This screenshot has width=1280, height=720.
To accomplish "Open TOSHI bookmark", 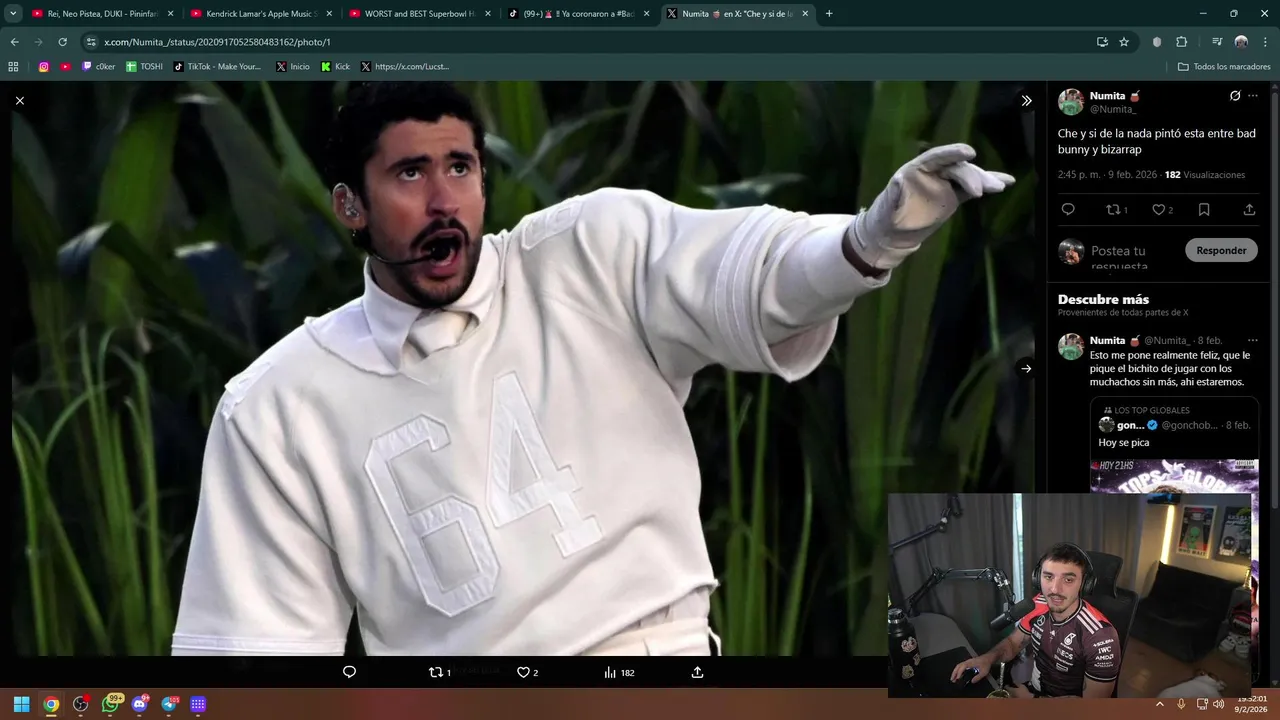I will pyautogui.click(x=144, y=67).
